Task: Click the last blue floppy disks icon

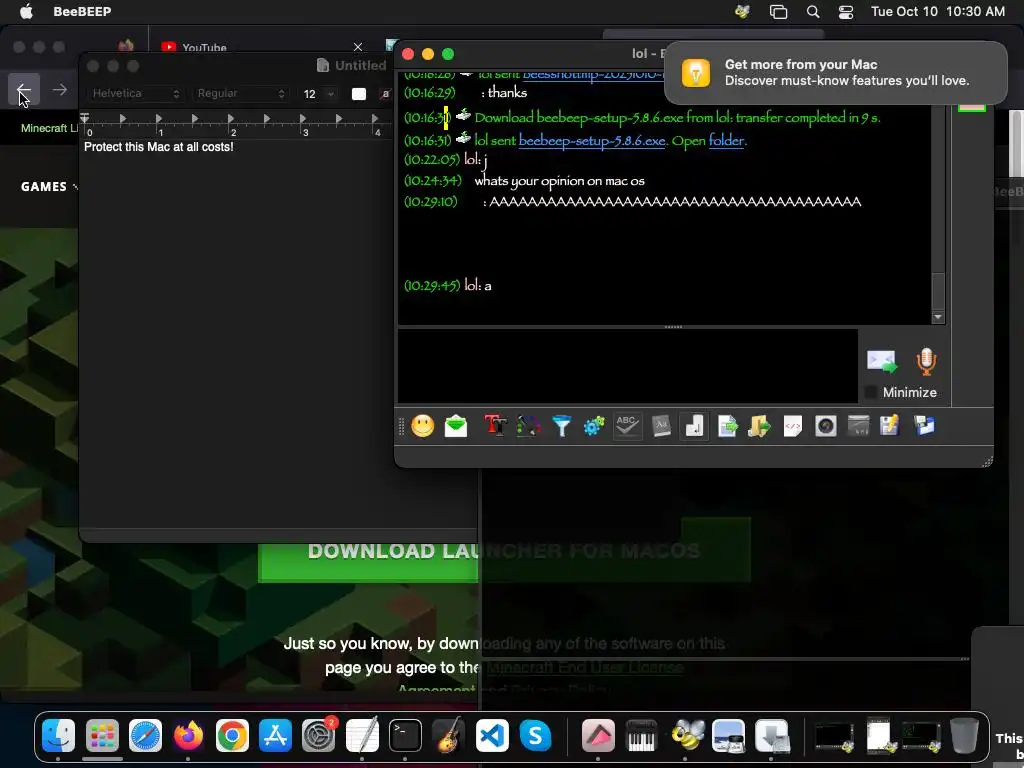Action: coord(924,426)
